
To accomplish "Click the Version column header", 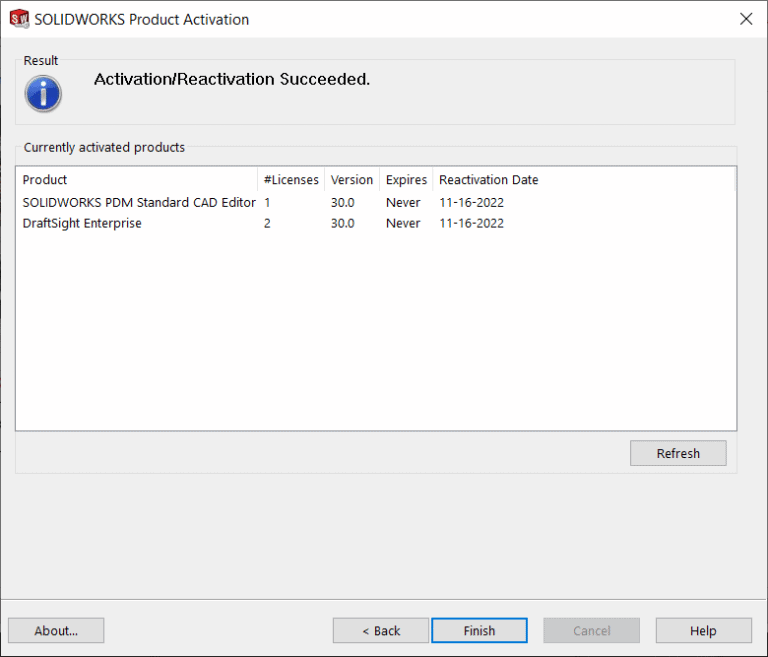I will [351, 180].
